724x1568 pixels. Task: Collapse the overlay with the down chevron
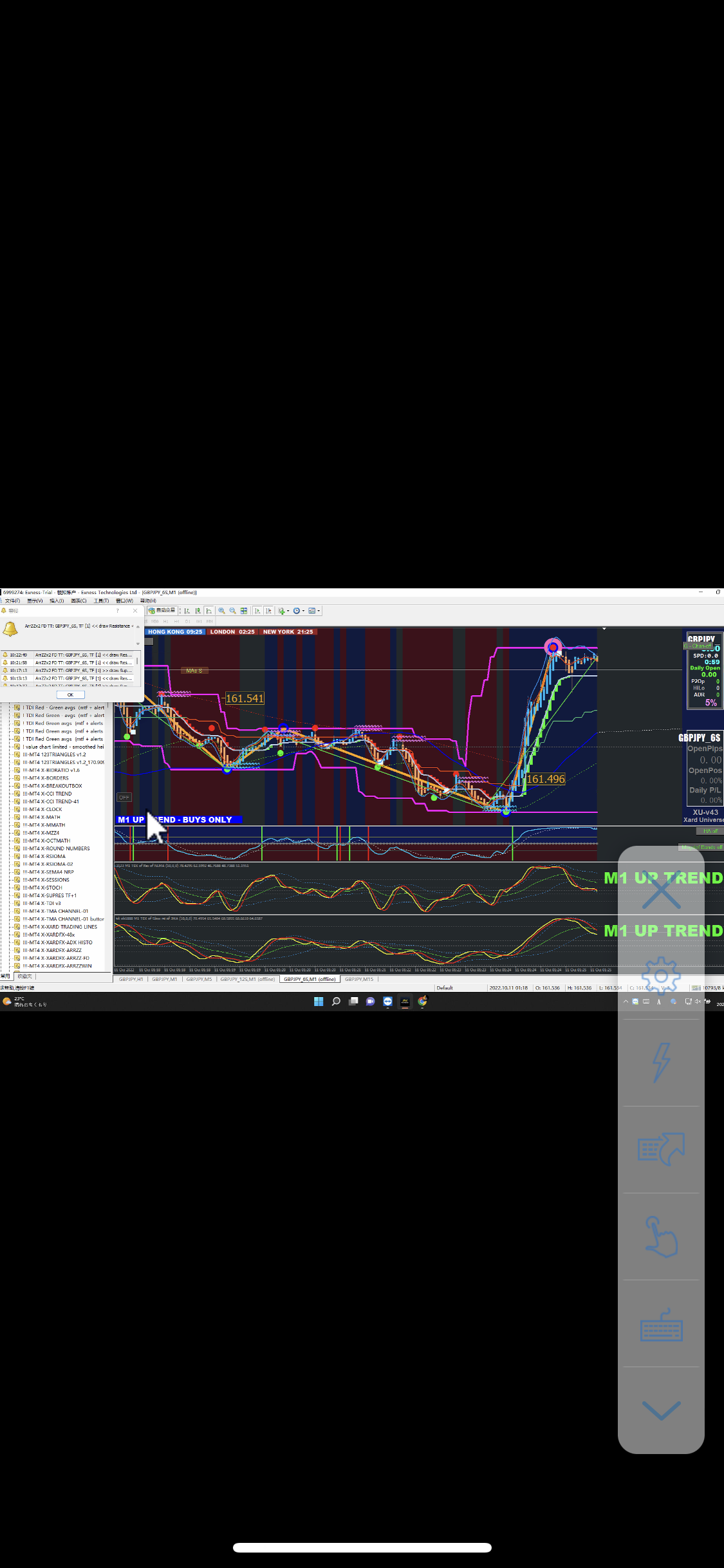coord(661,1410)
